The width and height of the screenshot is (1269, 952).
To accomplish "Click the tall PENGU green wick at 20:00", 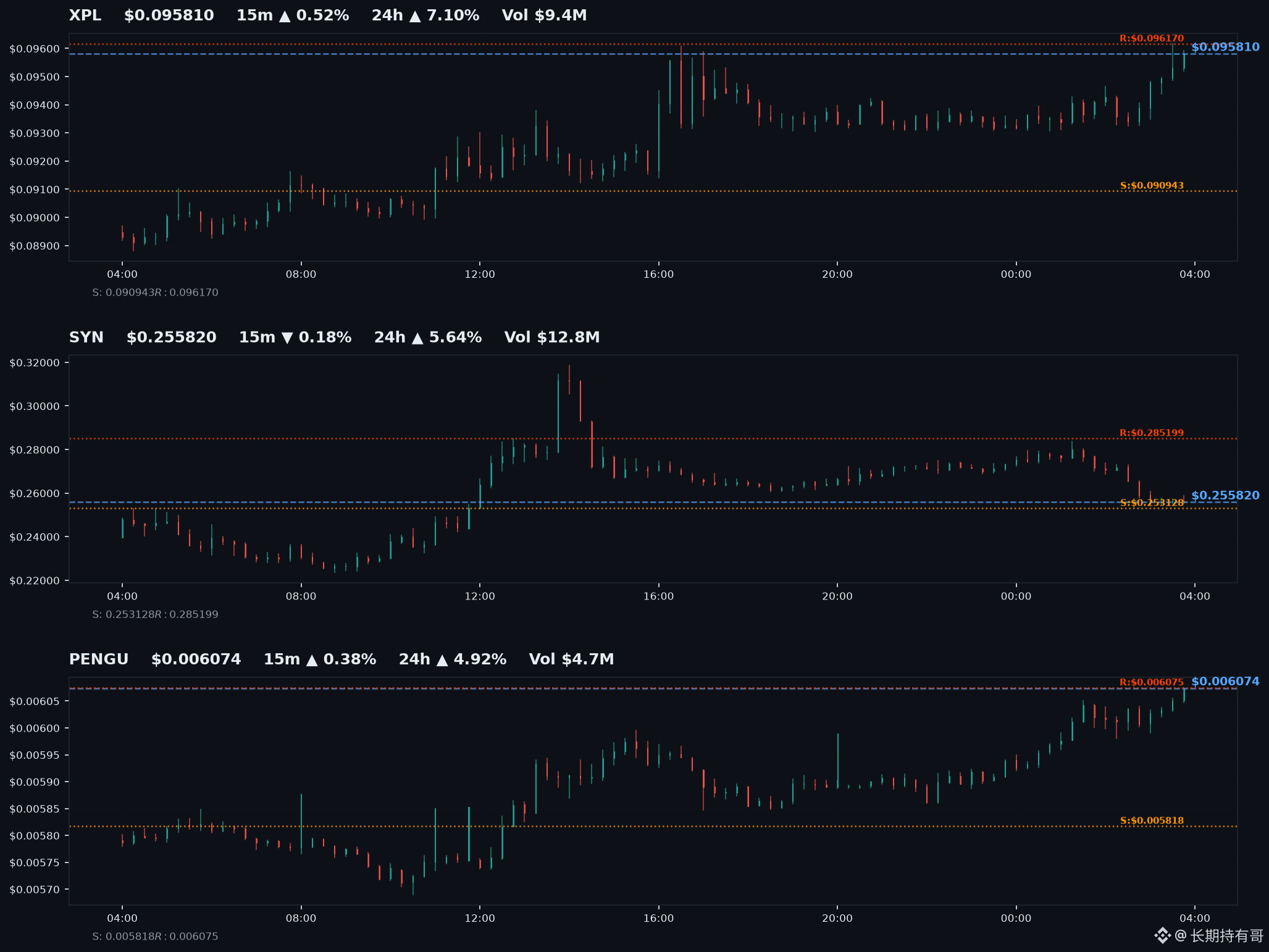I will click(x=838, y=761).
